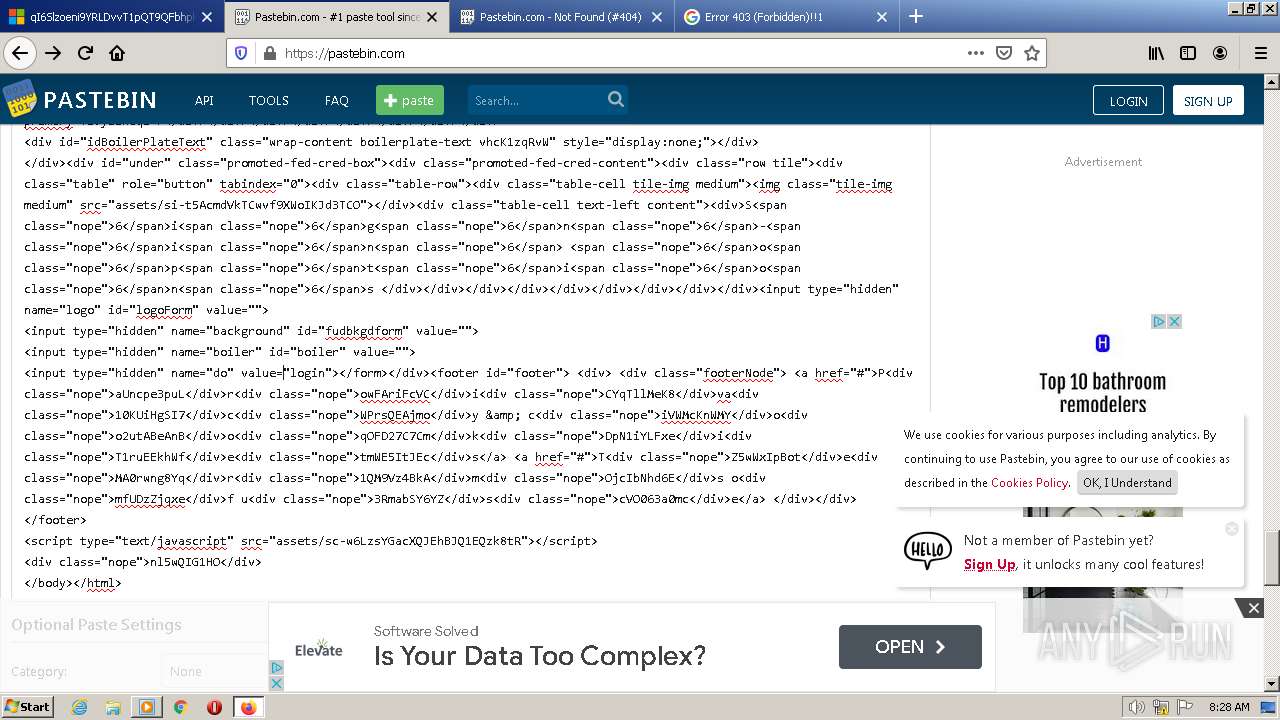Open a new browser tab
Image resolution: width=1280 pixels, height=720 pixels.
[x=916, y=16]
